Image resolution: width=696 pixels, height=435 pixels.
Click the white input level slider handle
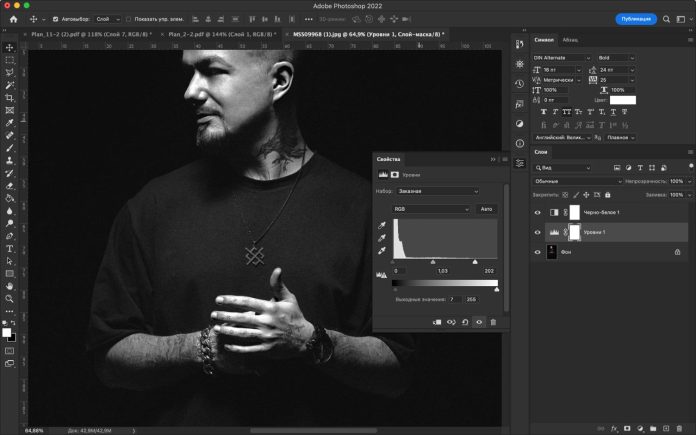[475, 262]
